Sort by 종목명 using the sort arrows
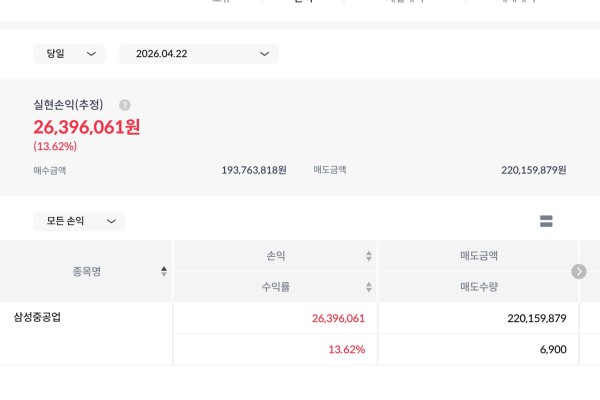The height and width of the screenshot is (400, 600). [164, 271]
